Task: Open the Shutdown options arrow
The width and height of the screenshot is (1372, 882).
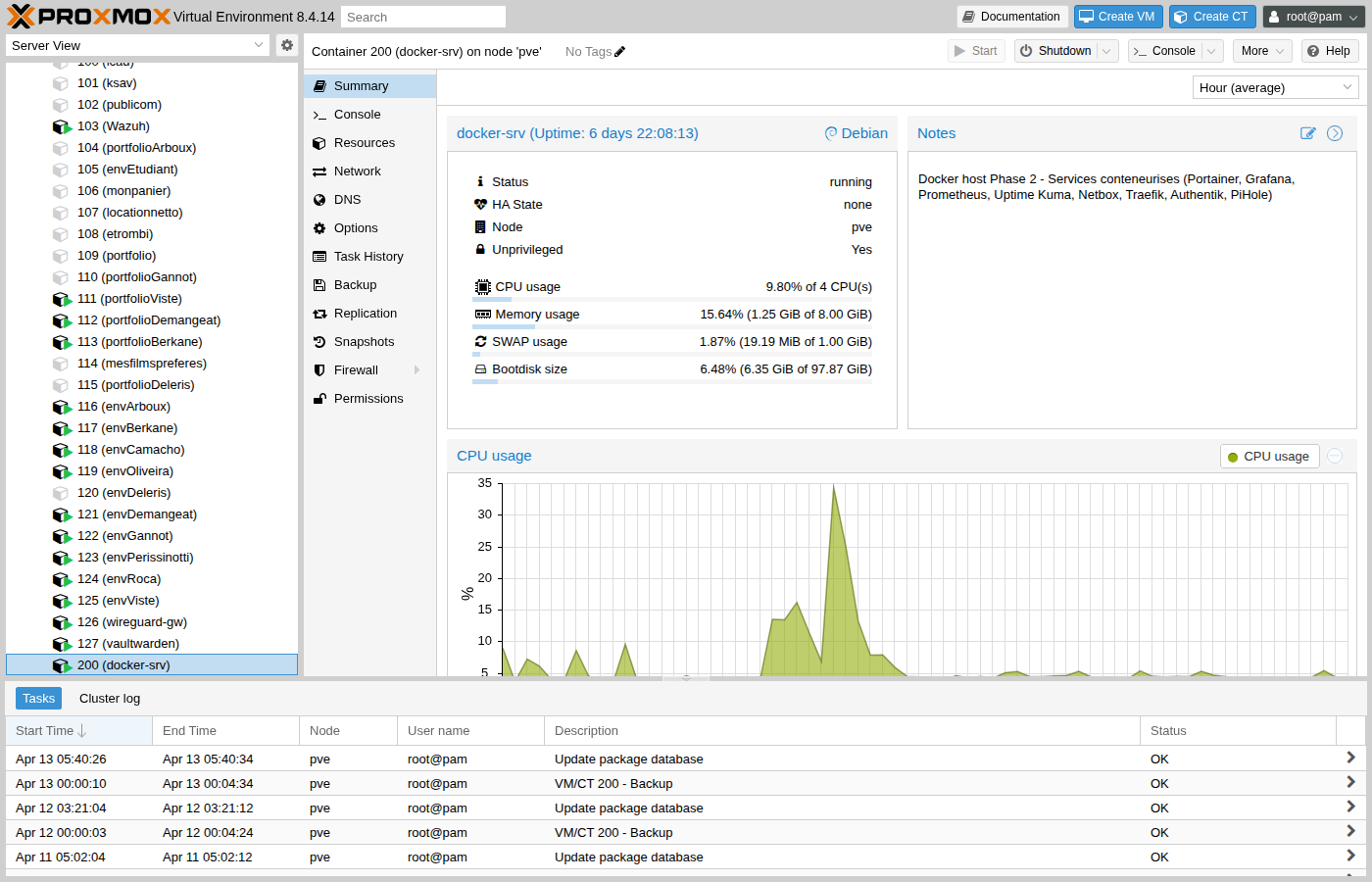Action: 1106,51
